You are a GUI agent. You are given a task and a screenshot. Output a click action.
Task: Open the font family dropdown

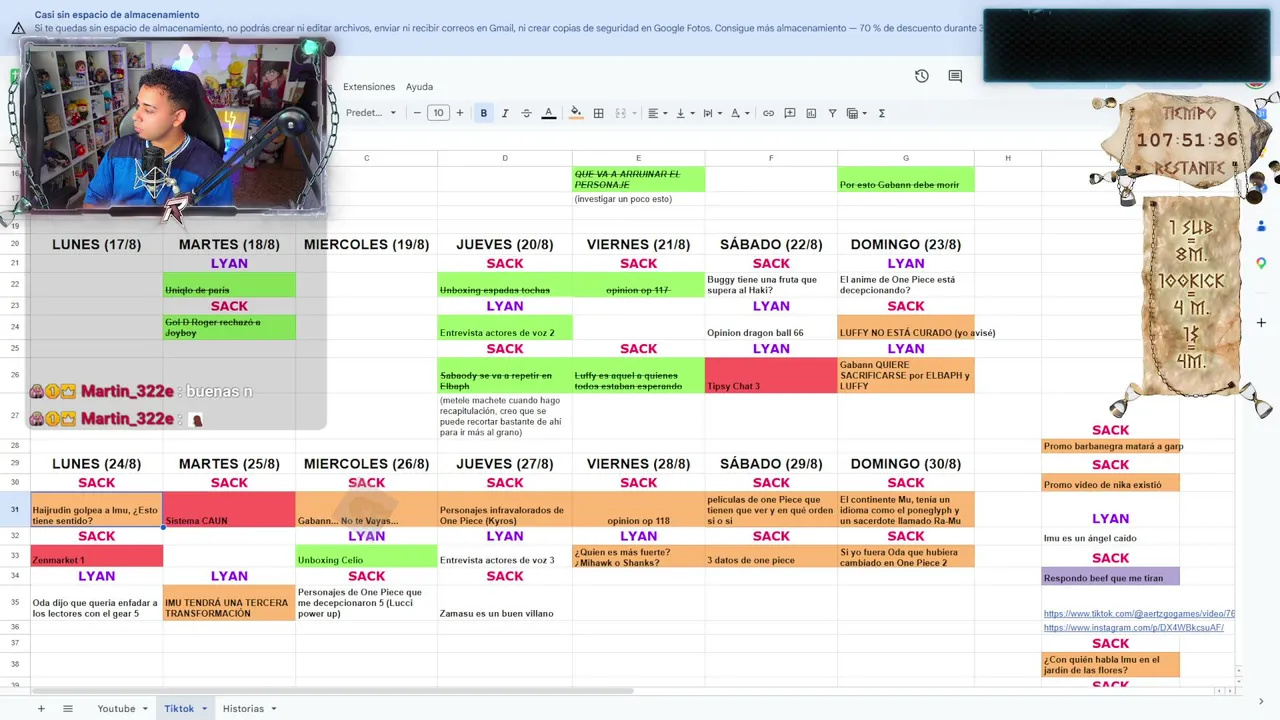[x=371, y=113]
